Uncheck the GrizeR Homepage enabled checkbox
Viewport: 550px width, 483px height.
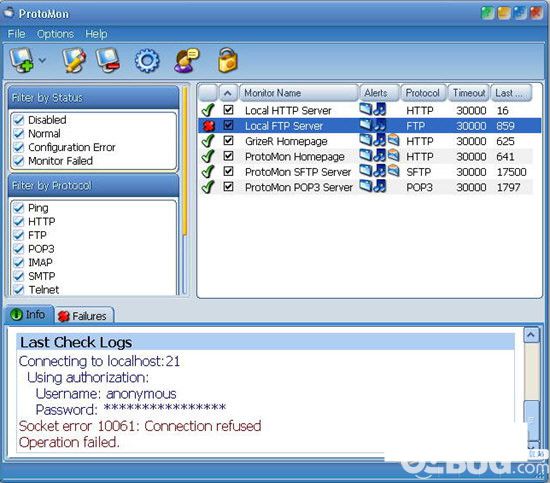pos(228,141)
